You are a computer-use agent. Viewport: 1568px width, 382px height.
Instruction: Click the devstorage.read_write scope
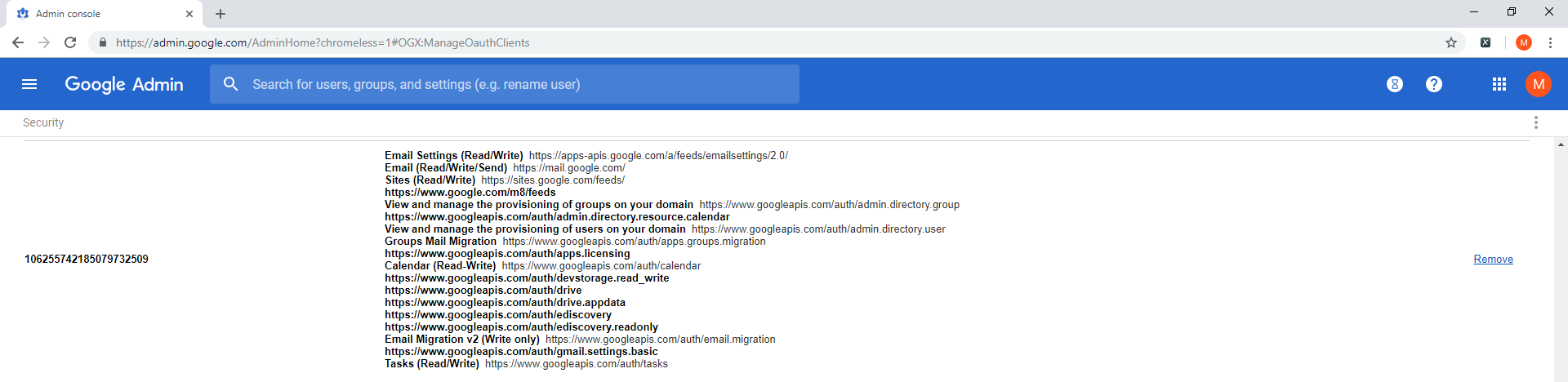(527, 278)
